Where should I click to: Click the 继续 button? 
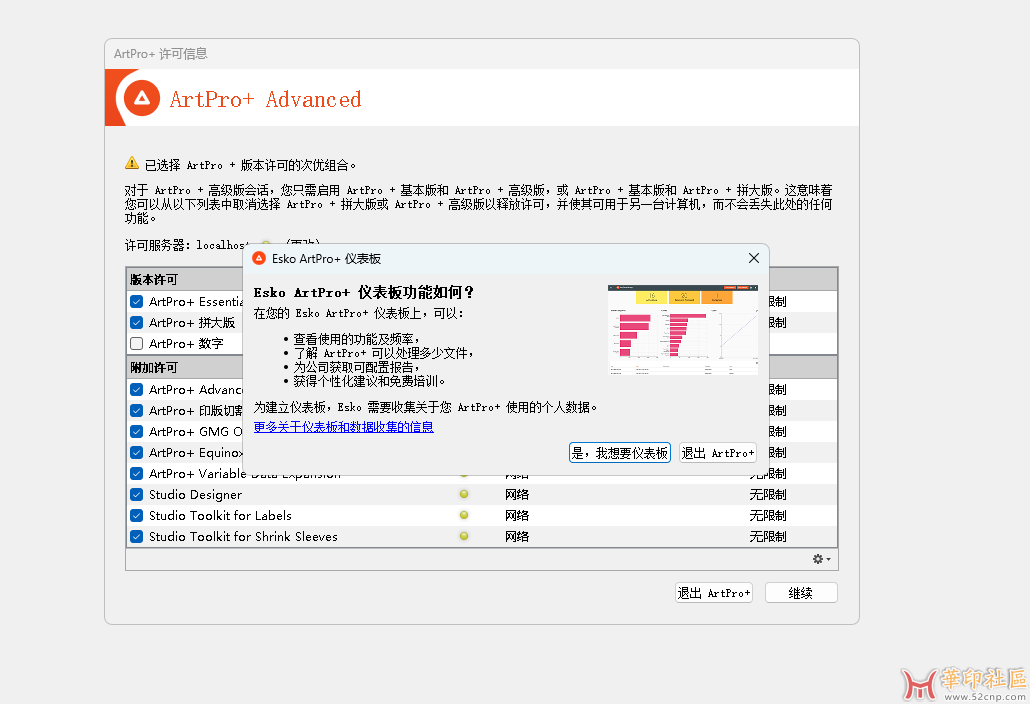point(801,593)
